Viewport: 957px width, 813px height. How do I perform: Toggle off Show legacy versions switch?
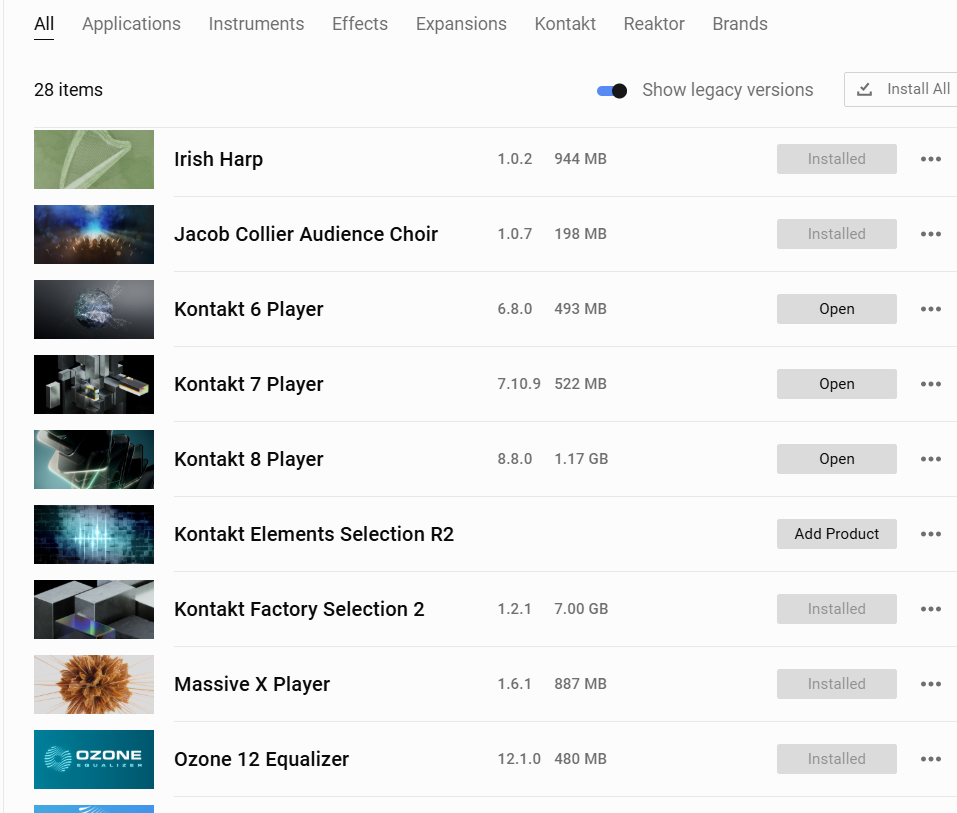tap(612, 91)
